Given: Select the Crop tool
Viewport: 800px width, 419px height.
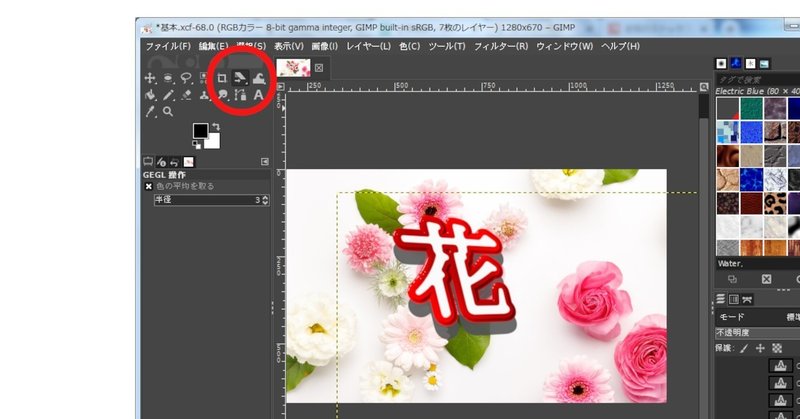Looking at the screenshot, I should tap(222, 78).
